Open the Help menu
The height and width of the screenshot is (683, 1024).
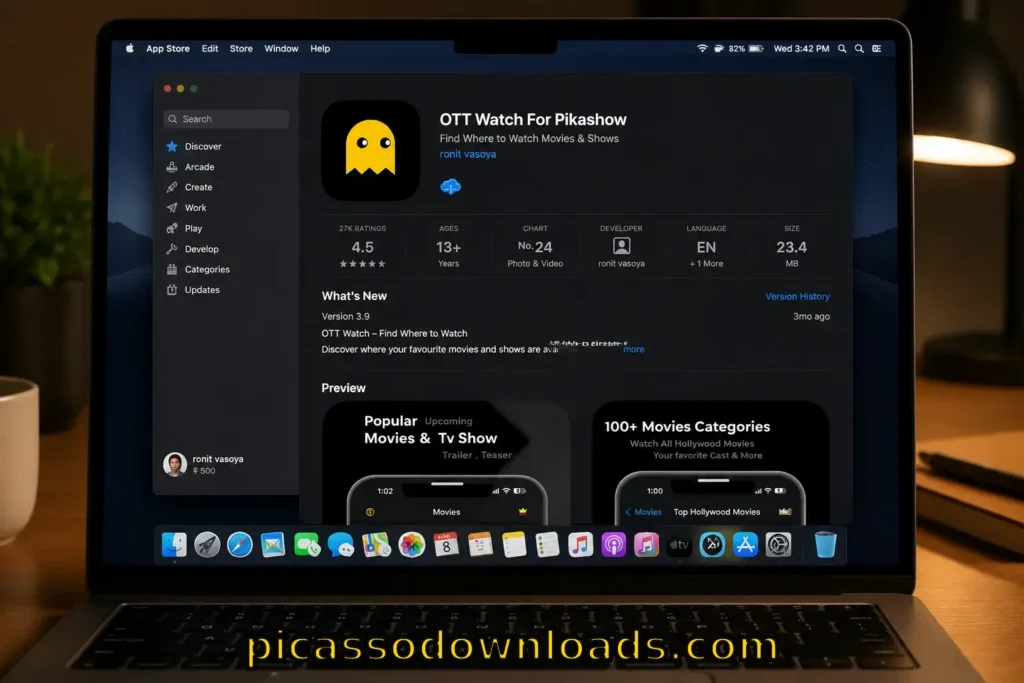pyautogui.click(x=320, y=48)
